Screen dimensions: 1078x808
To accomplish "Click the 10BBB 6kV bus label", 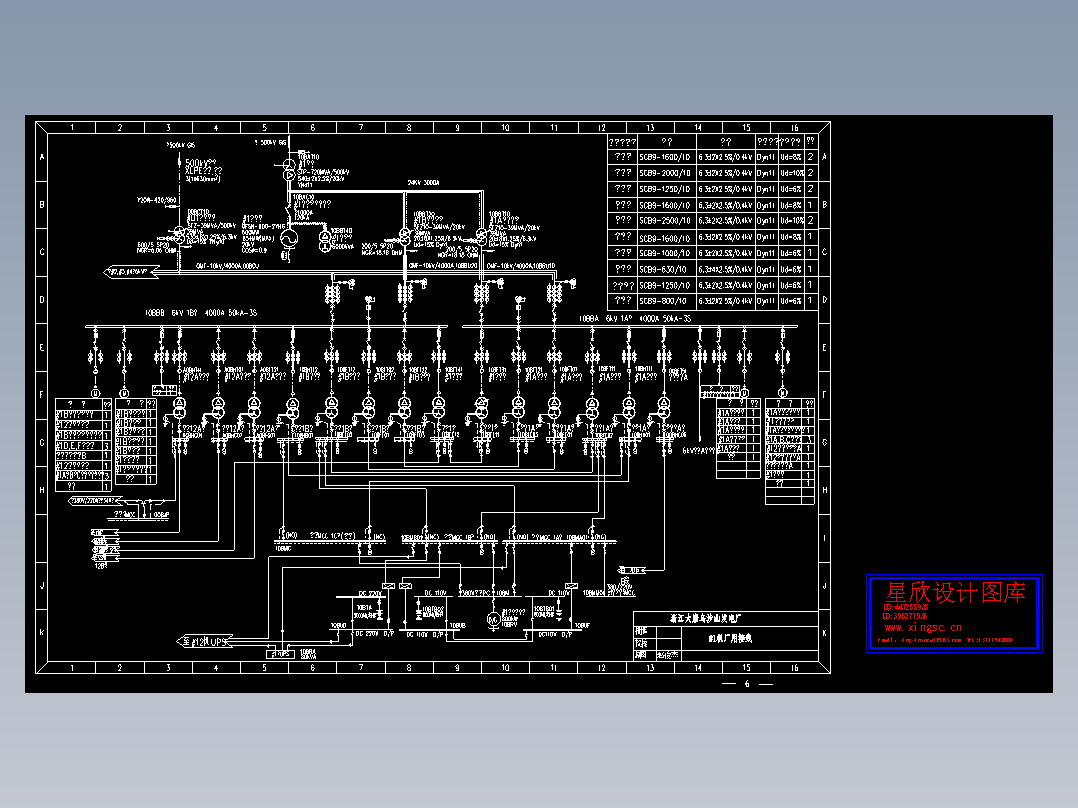I will (x=201, y=313).
